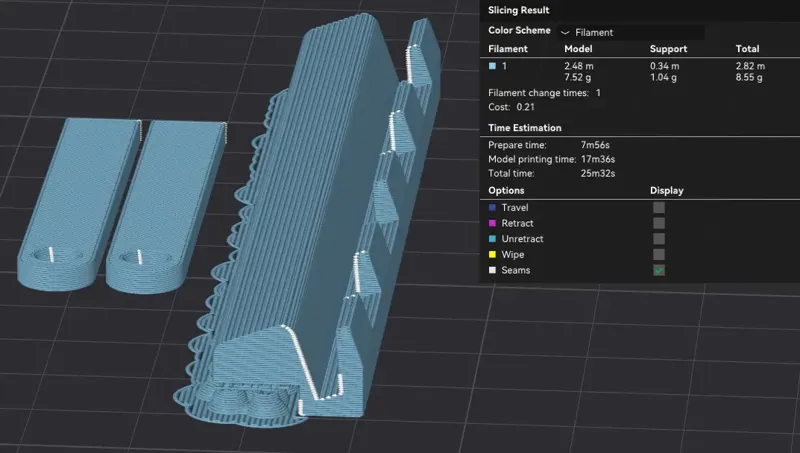Click the Model printing time value 17m36s
This screenshot has width=800, height=453.
pos(597,159)
